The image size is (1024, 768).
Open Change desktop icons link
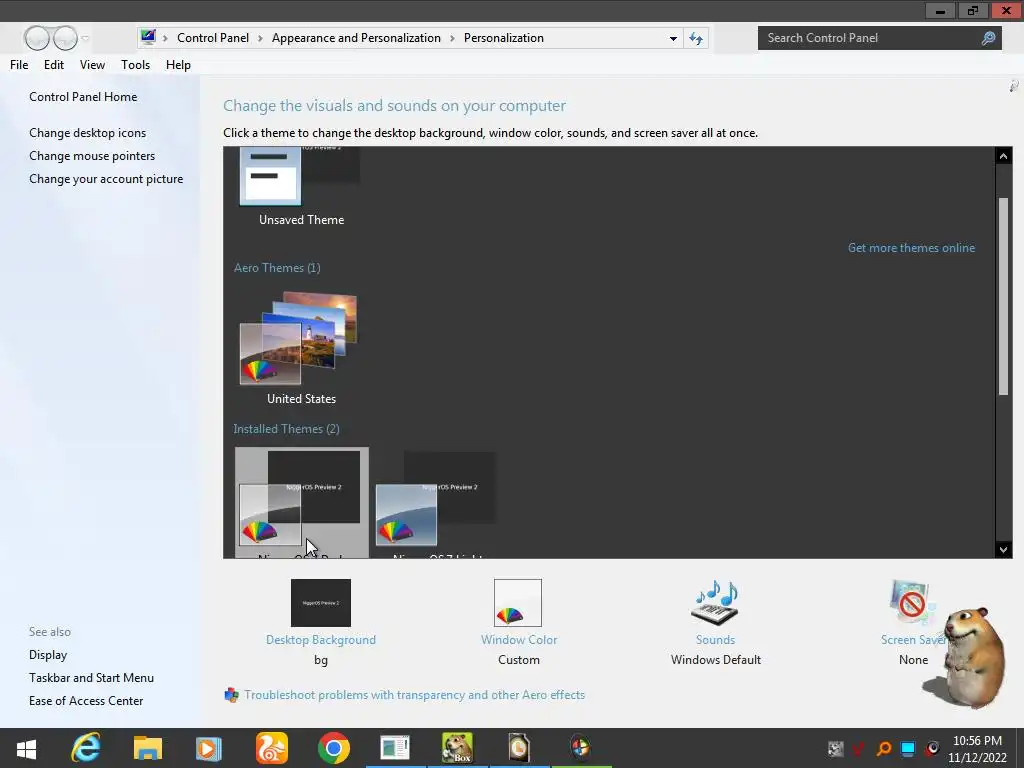(x=88, y=133)
